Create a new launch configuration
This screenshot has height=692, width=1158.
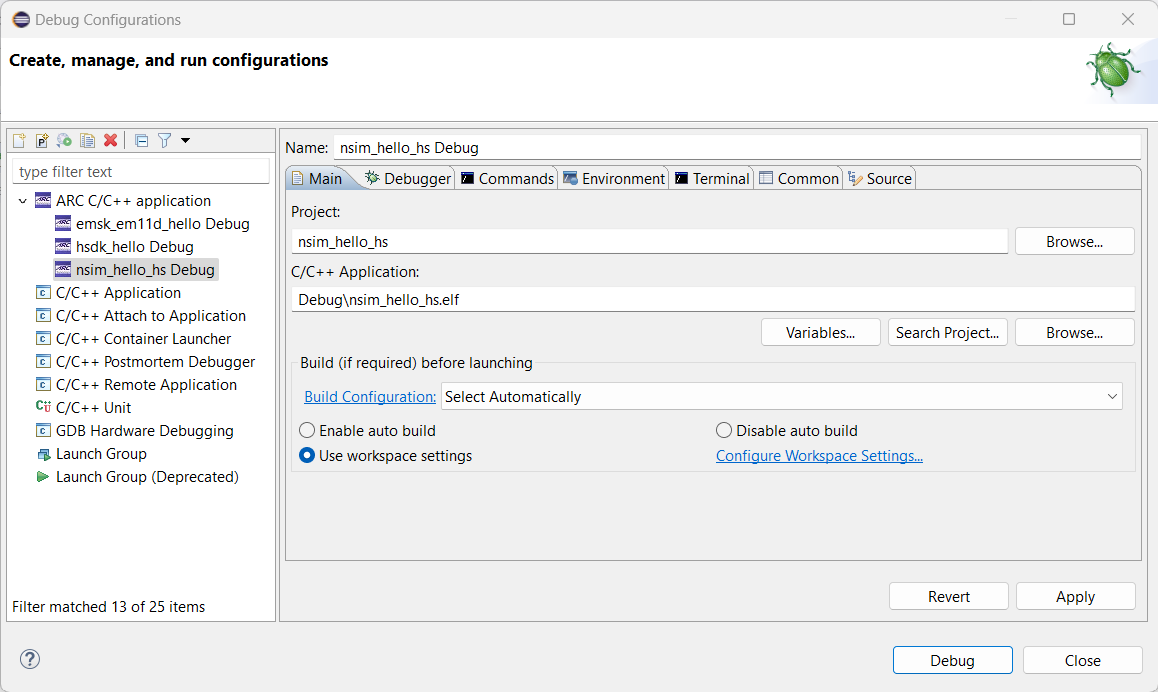(x=18, y=140)
